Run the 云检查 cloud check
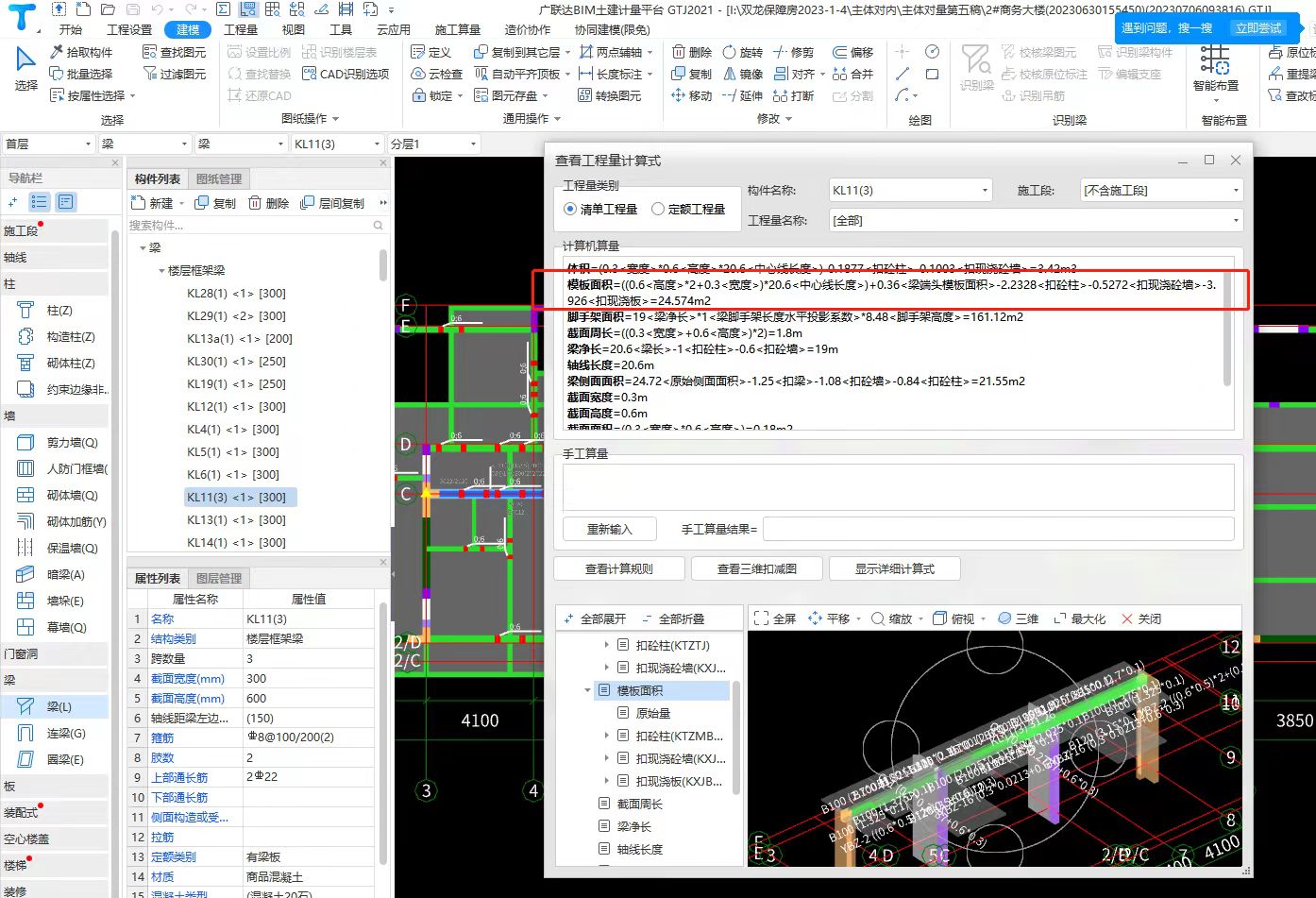This screenshot has height=898, width=1316. pyautogui.click(x=437, y=74)
